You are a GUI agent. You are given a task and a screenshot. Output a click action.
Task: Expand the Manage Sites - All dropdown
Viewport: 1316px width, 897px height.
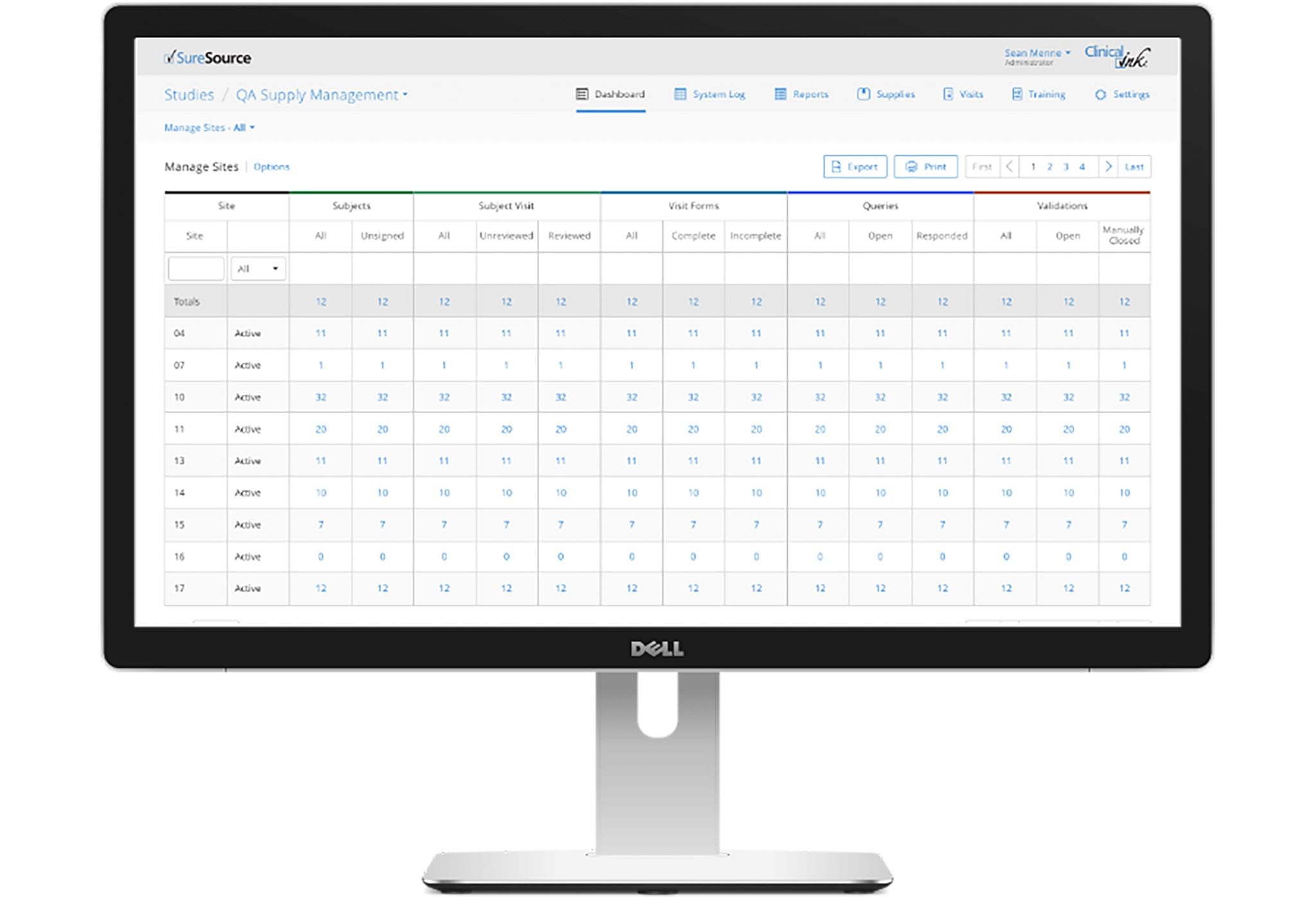(x=209, y=128)
